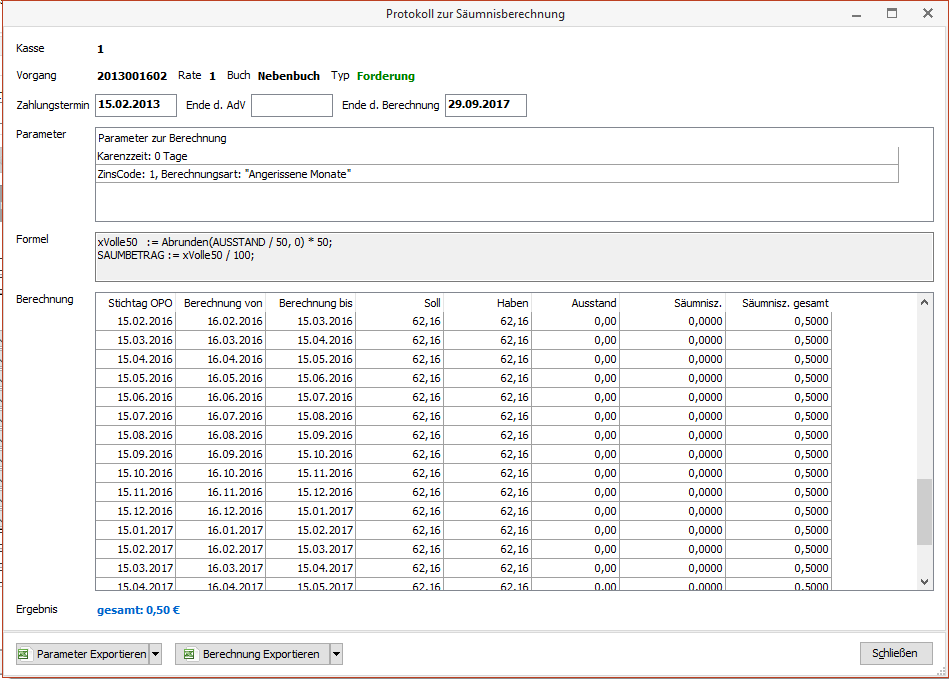Select the Karenzzeit: 0 Tage parameter row
Image resolution: width=949 pixels, height=679 pixels.
pyautogui.click(x=497, y=156)
